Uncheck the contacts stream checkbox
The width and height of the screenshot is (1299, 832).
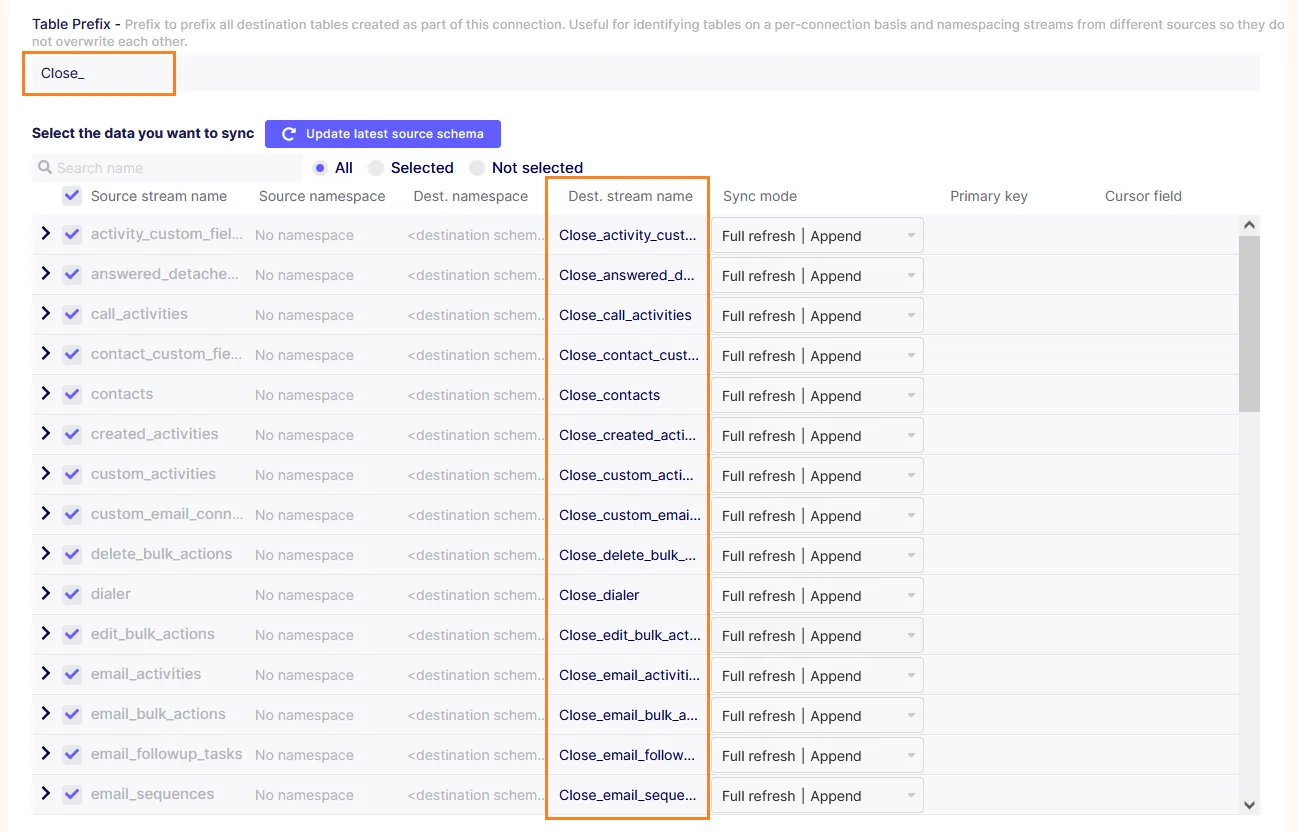click(72, 394)
